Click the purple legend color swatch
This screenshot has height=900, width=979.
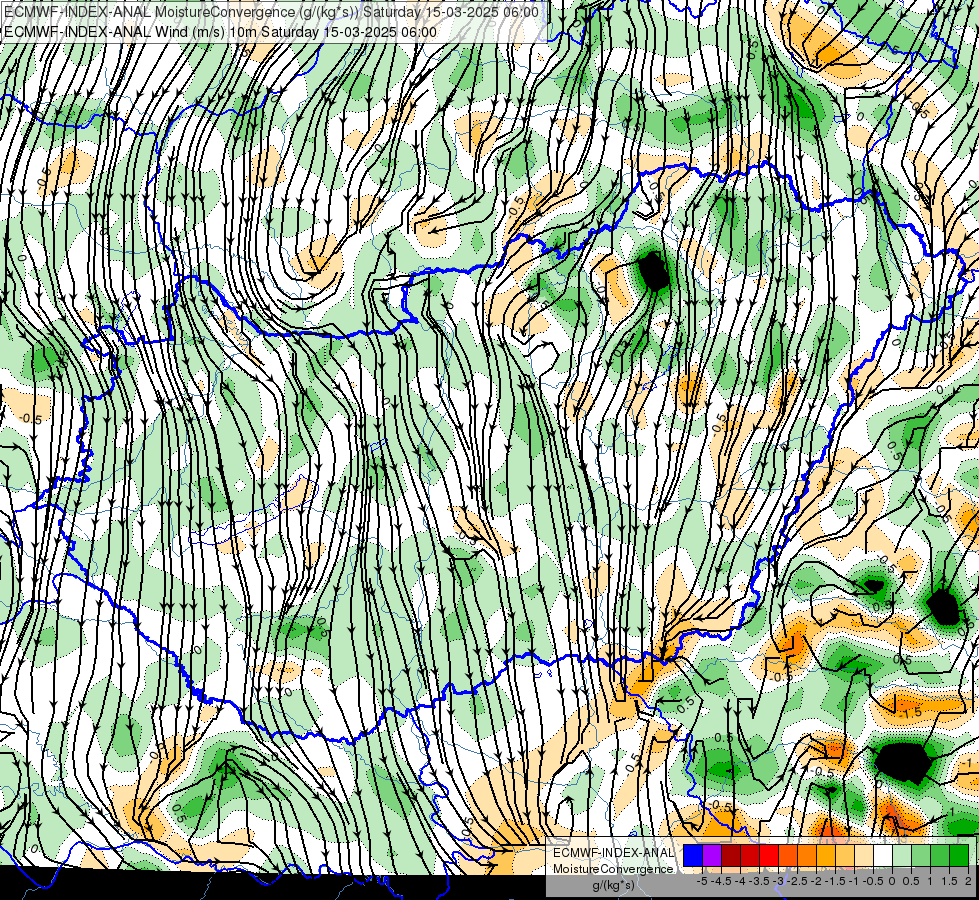712,855
